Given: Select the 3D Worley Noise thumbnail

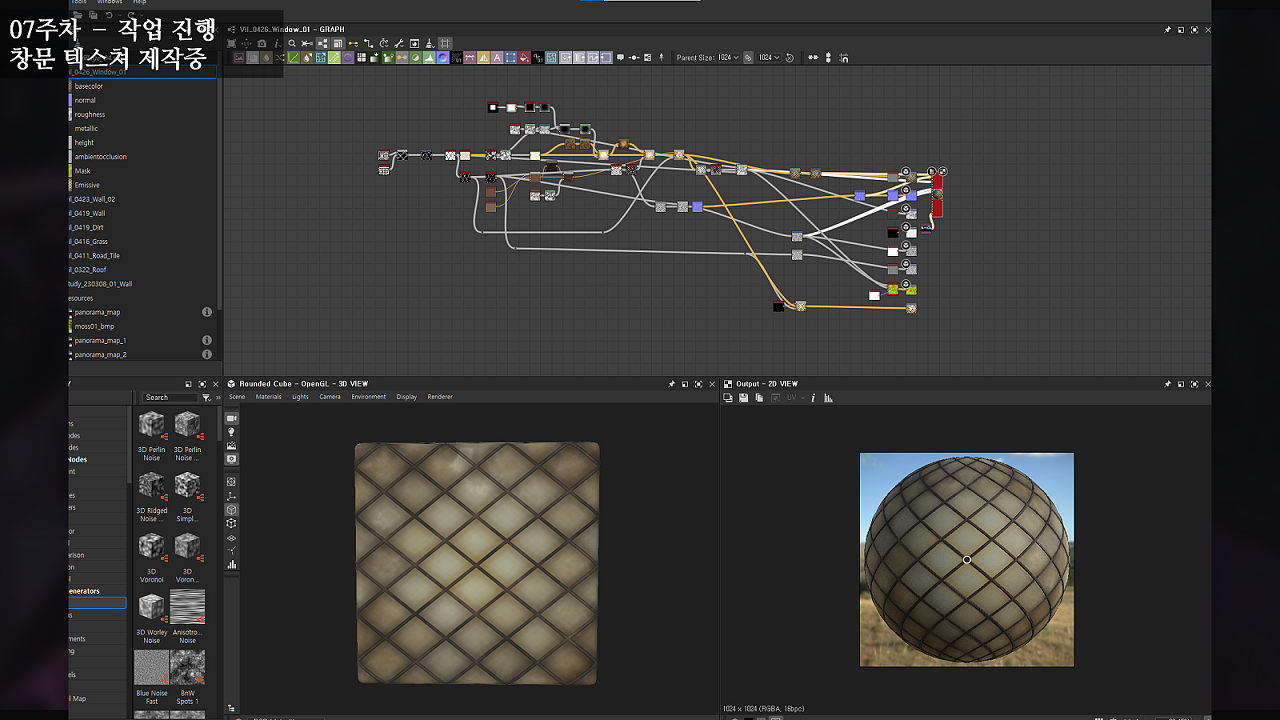Looking at the screenshot, I should (151, 606).
